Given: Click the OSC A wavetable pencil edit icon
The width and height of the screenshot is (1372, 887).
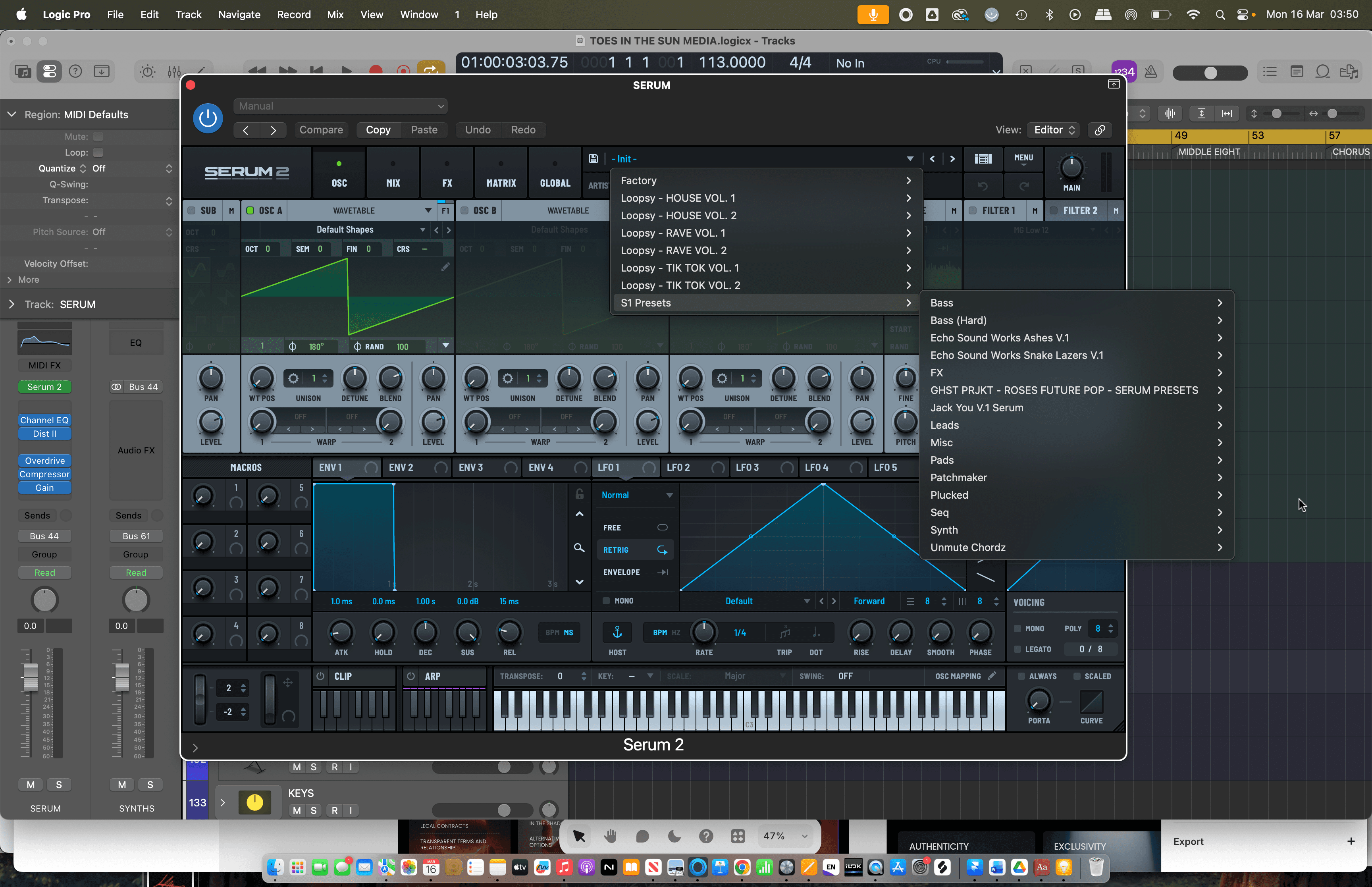Looking at the screenshot, I should [x=446, y=267].
